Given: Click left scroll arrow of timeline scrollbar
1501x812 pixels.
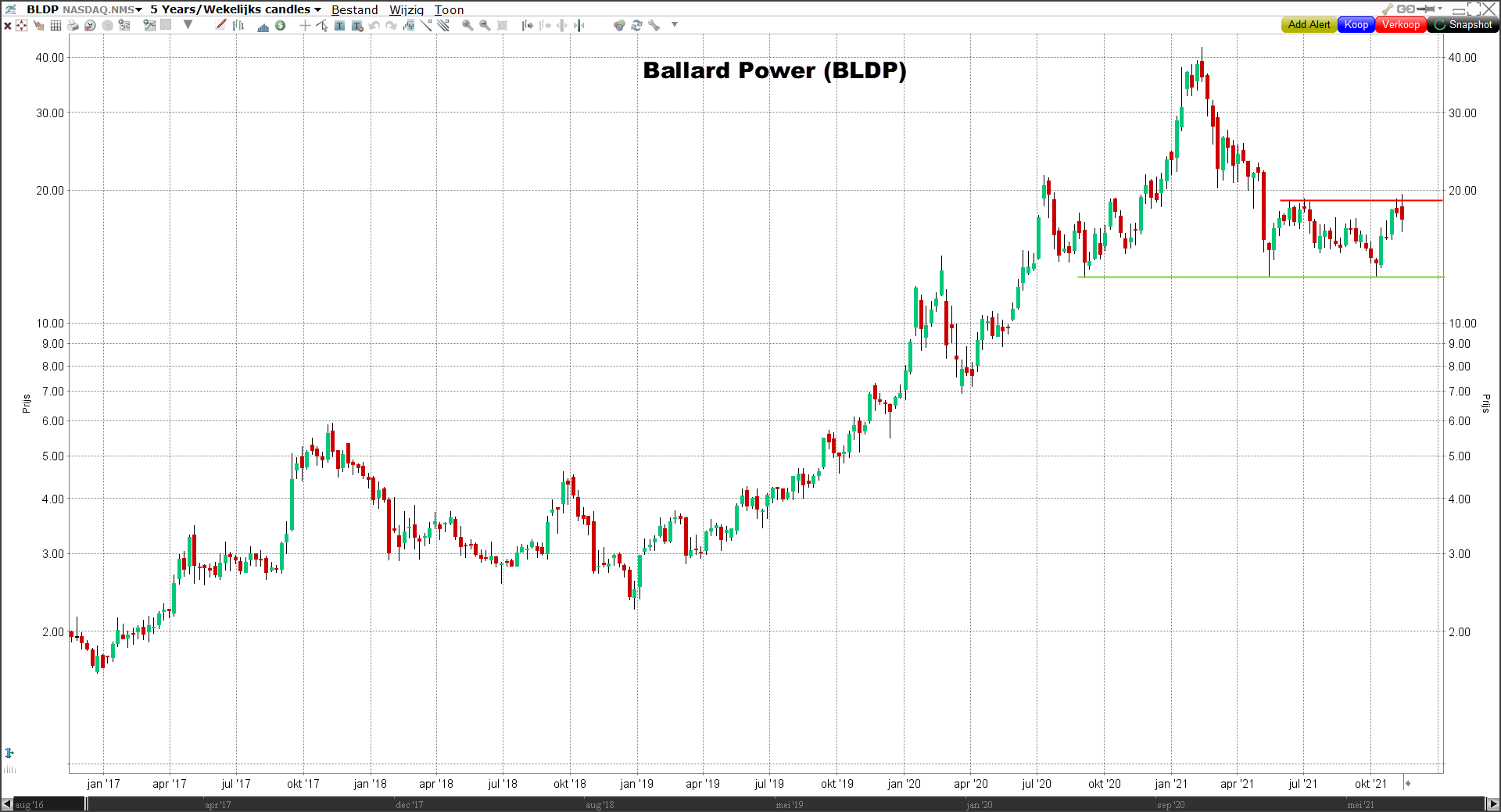Looking at the screenshot, I should pos(7,803).
